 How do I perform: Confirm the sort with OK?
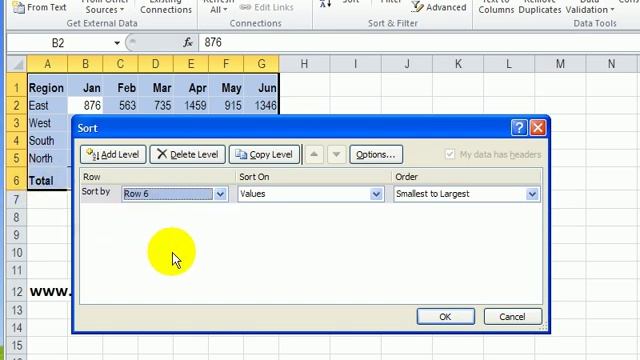click(445, 317)
